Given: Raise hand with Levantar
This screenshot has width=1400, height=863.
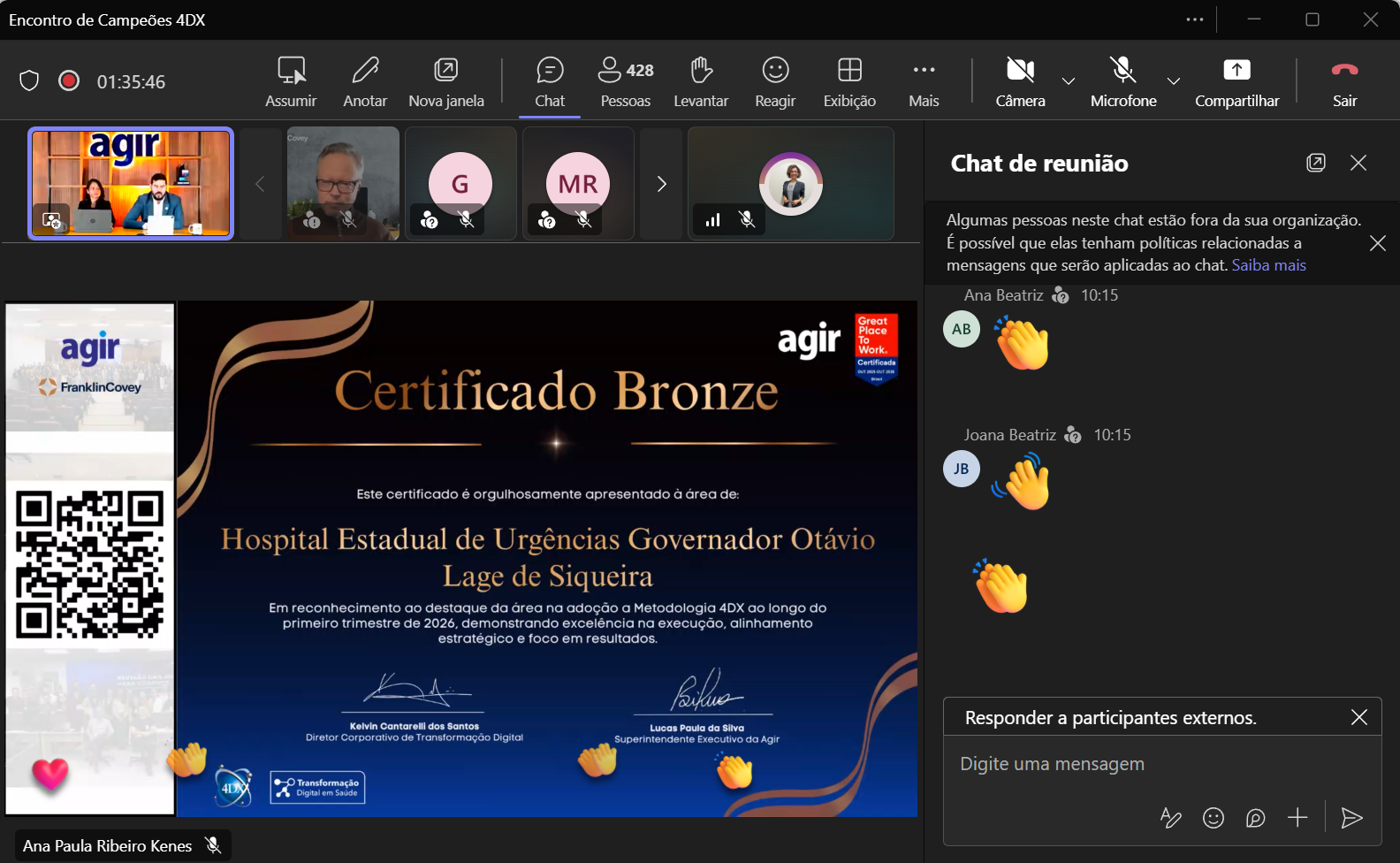Looking at the screenshot, I should 701,81.
